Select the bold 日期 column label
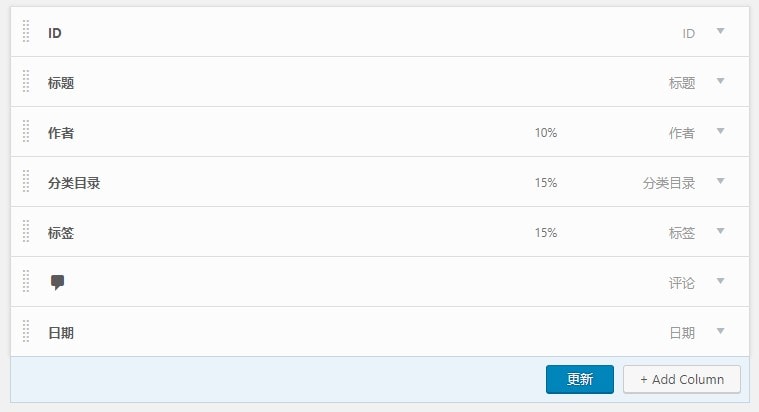 tap(61, 333)
